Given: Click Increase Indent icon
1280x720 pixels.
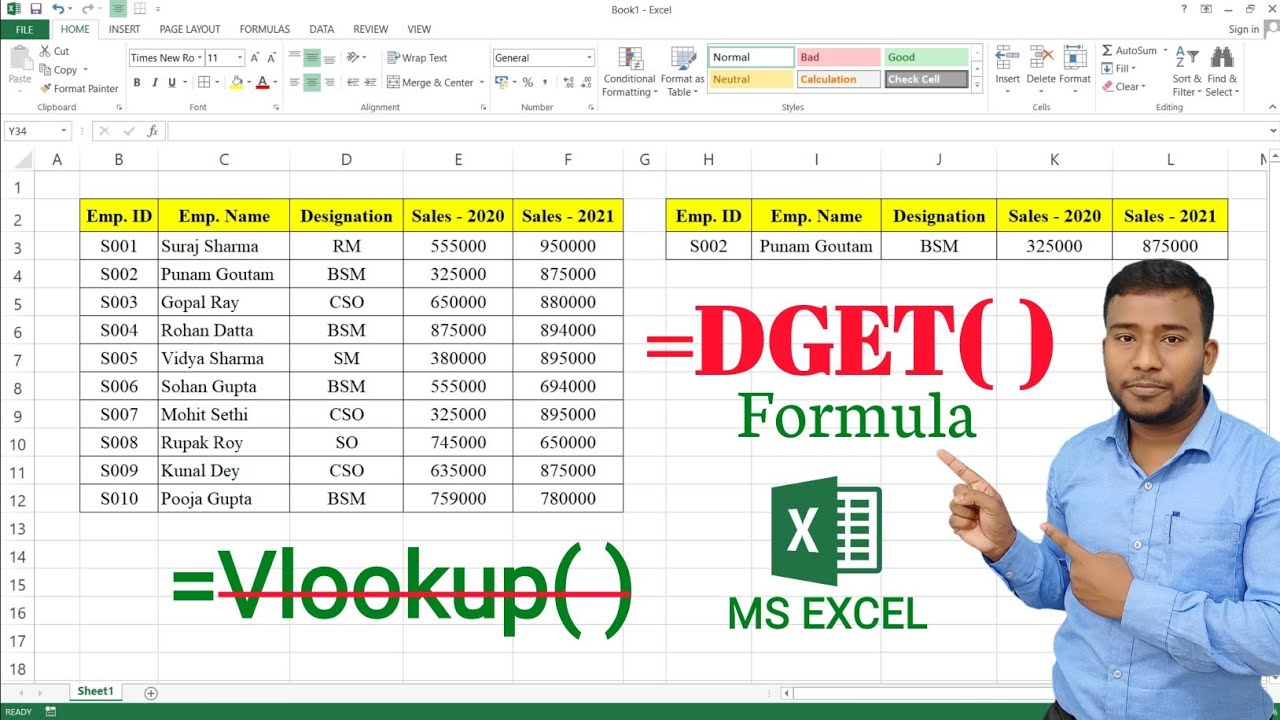Looking at the screenshot, I should pos(371,83).
